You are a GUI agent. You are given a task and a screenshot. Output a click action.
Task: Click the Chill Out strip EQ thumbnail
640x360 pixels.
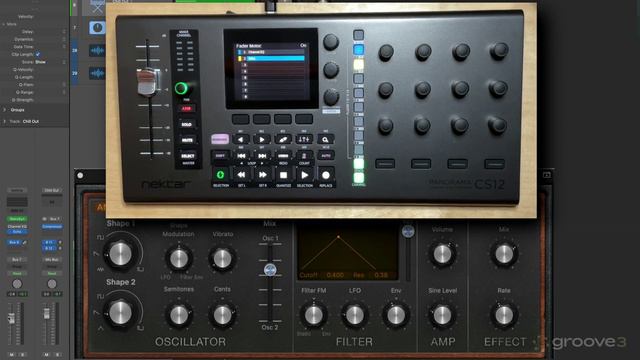(52, 202)
